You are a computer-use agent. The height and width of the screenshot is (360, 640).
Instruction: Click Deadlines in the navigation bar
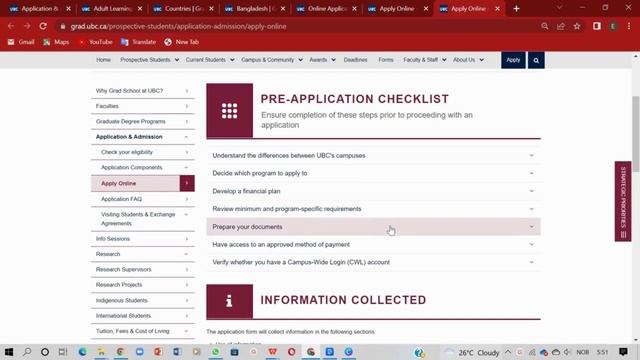pyautogui.click(x=355, y=60)
